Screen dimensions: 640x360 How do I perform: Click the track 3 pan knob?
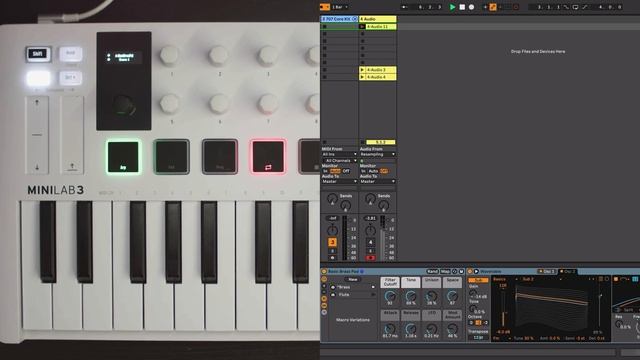click(x=332, y=231)
